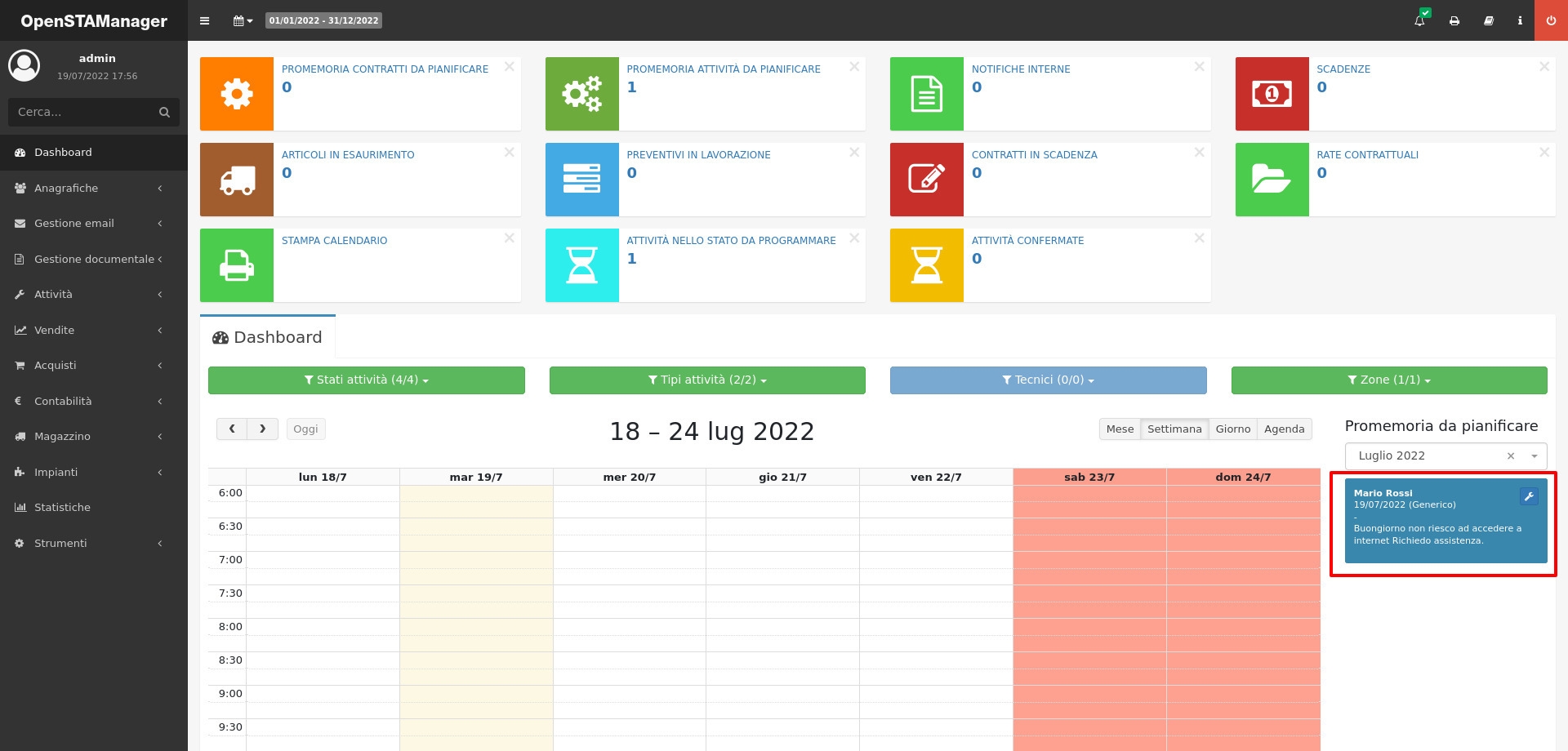The width and height of the screenshot is (1568, 751).
Task: Click the wrench icon on Mario Rossi card
Action: tap(1529, 496)
